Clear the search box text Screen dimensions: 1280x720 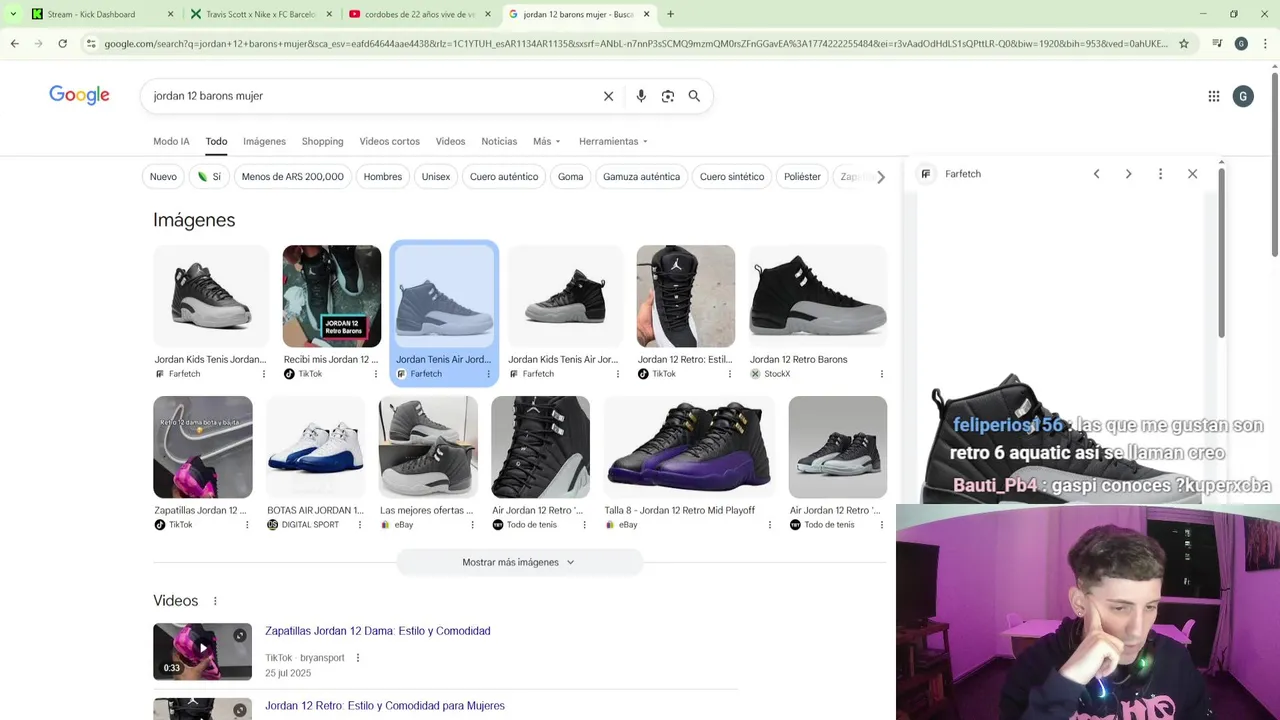608,96
